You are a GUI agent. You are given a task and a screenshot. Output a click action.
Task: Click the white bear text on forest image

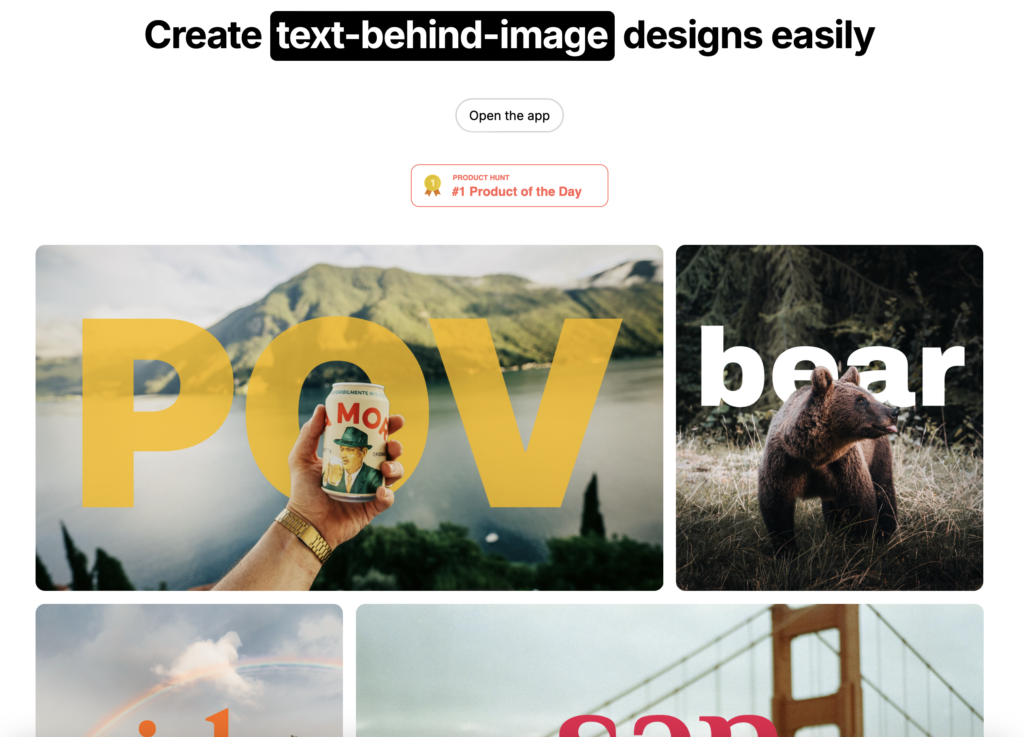(x=831, y=367)
